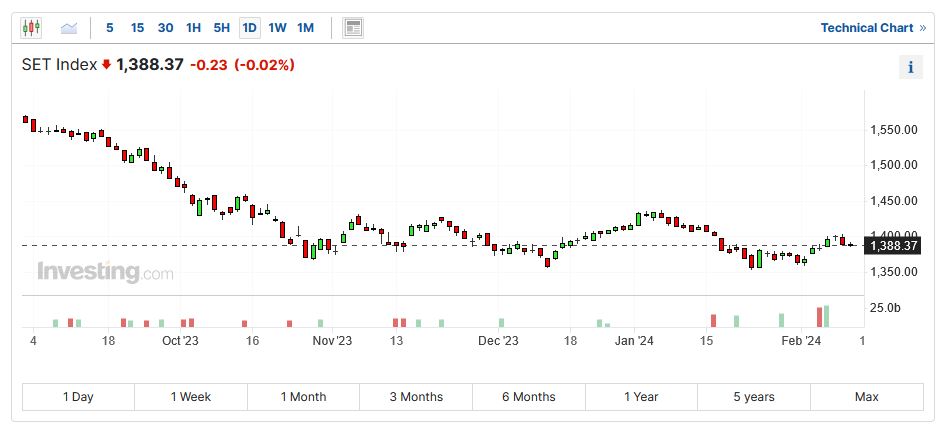Select the 1M interval
The height and width of the screenshot is (439, 950).
(x=305, y=28)
